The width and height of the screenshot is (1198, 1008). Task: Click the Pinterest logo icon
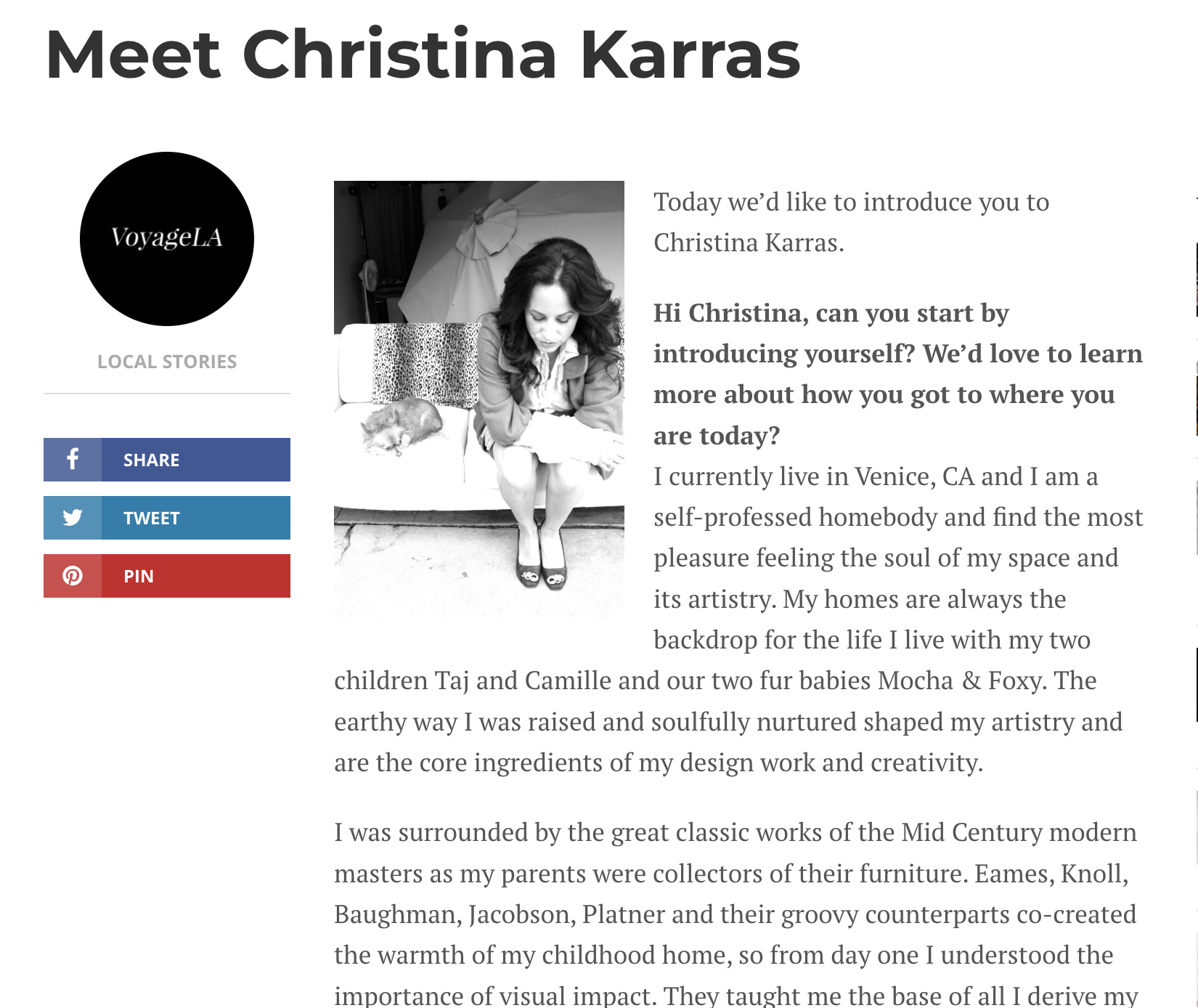73,576
